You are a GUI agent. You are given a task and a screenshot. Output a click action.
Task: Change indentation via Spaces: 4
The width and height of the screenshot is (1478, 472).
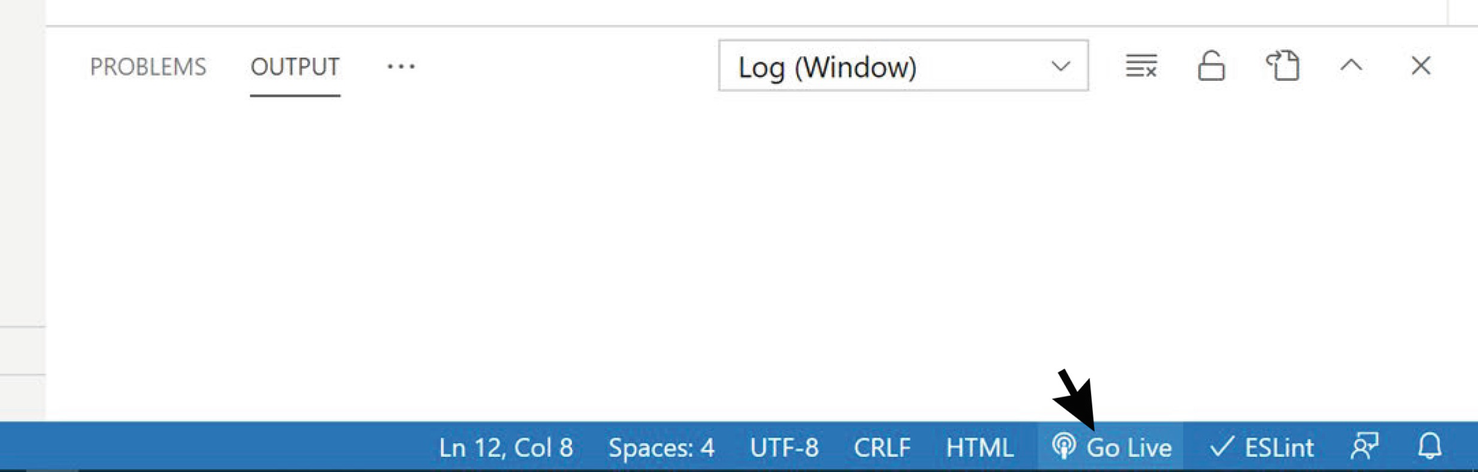661,447
